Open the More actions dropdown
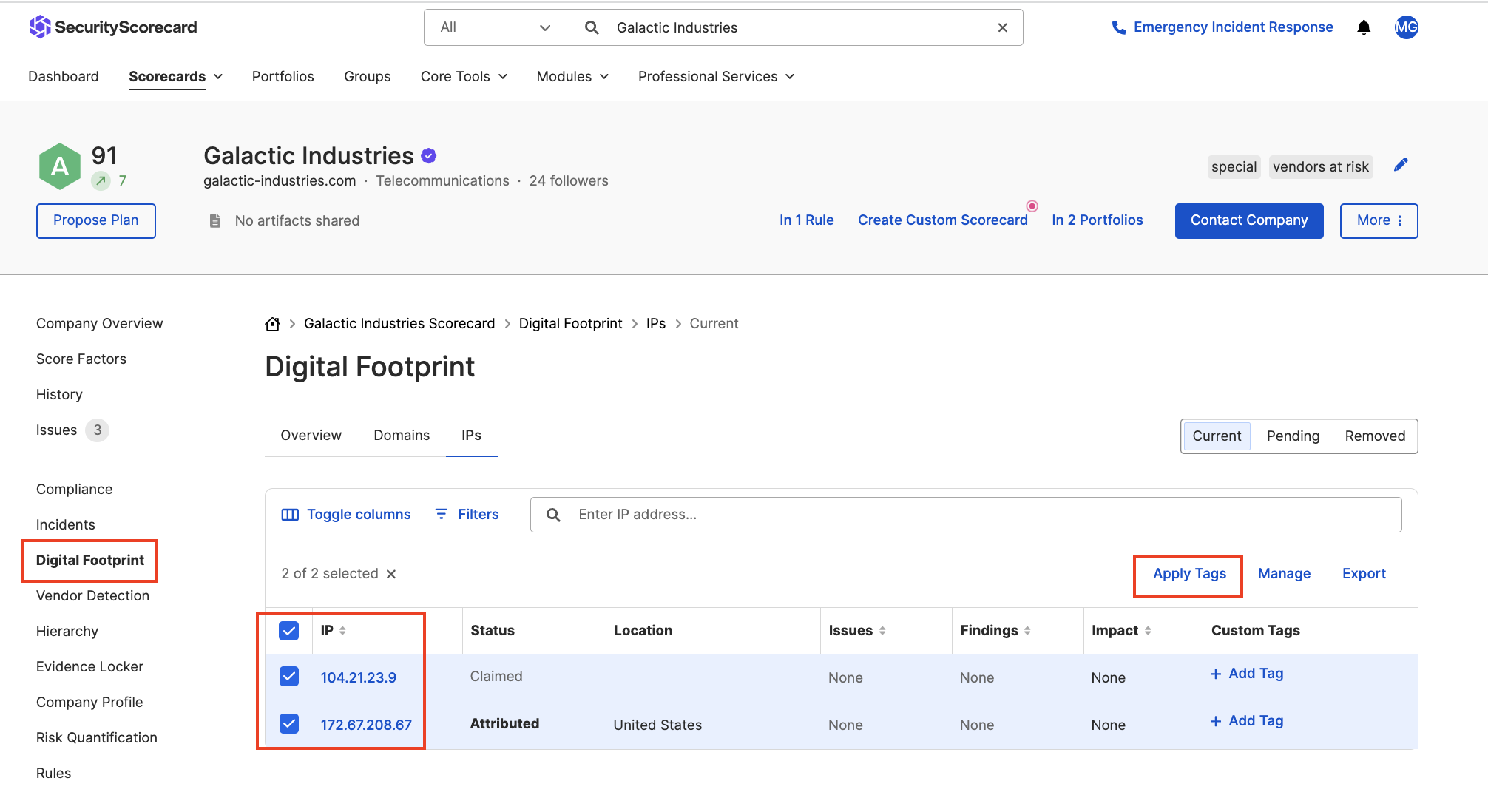1488x812 pixels. click(x=1379, y=220)
